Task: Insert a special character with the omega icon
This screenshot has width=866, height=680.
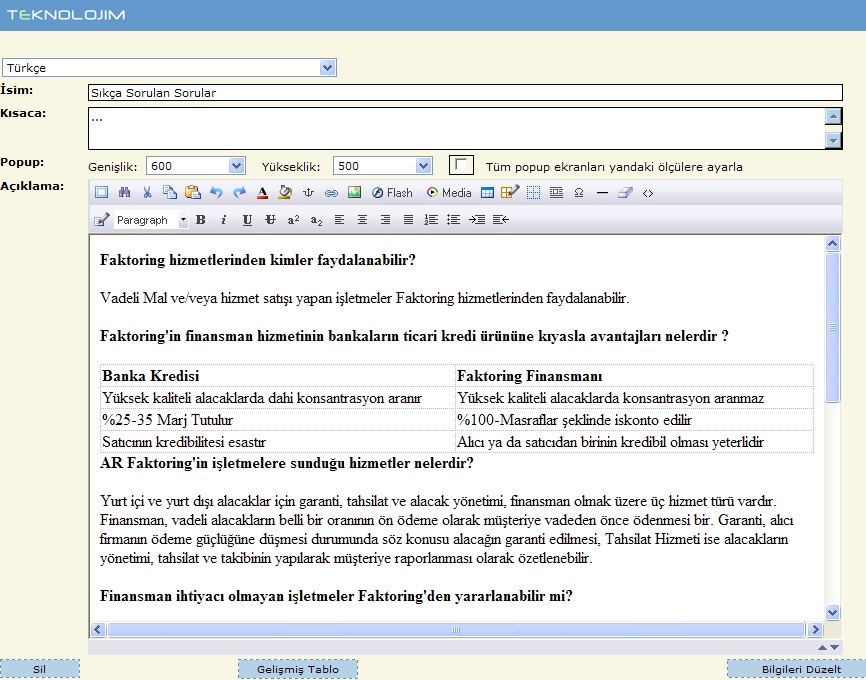Action: click(579, 192)
